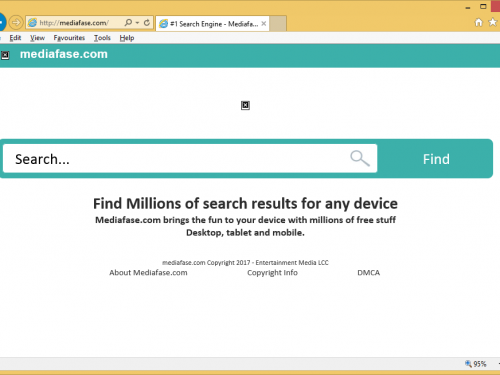Click the Home icon in browser toolbar

(478, 22)
